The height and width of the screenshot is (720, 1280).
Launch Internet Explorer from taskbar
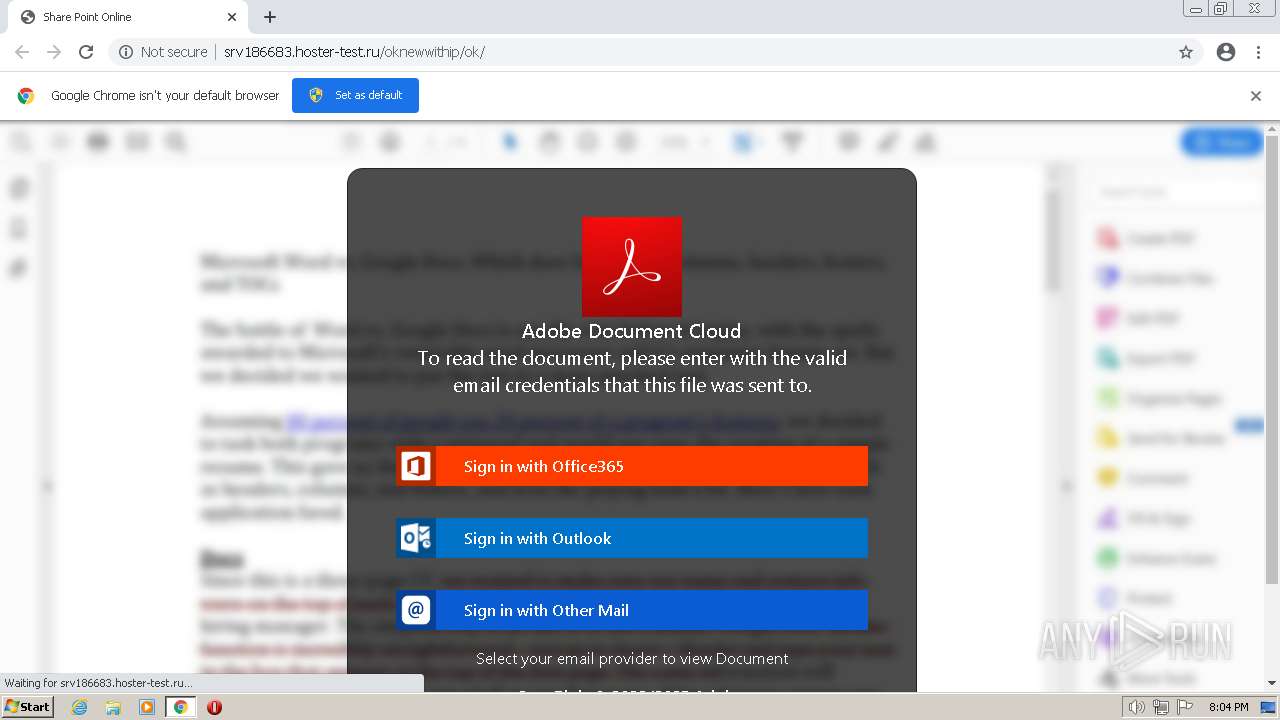80,707
